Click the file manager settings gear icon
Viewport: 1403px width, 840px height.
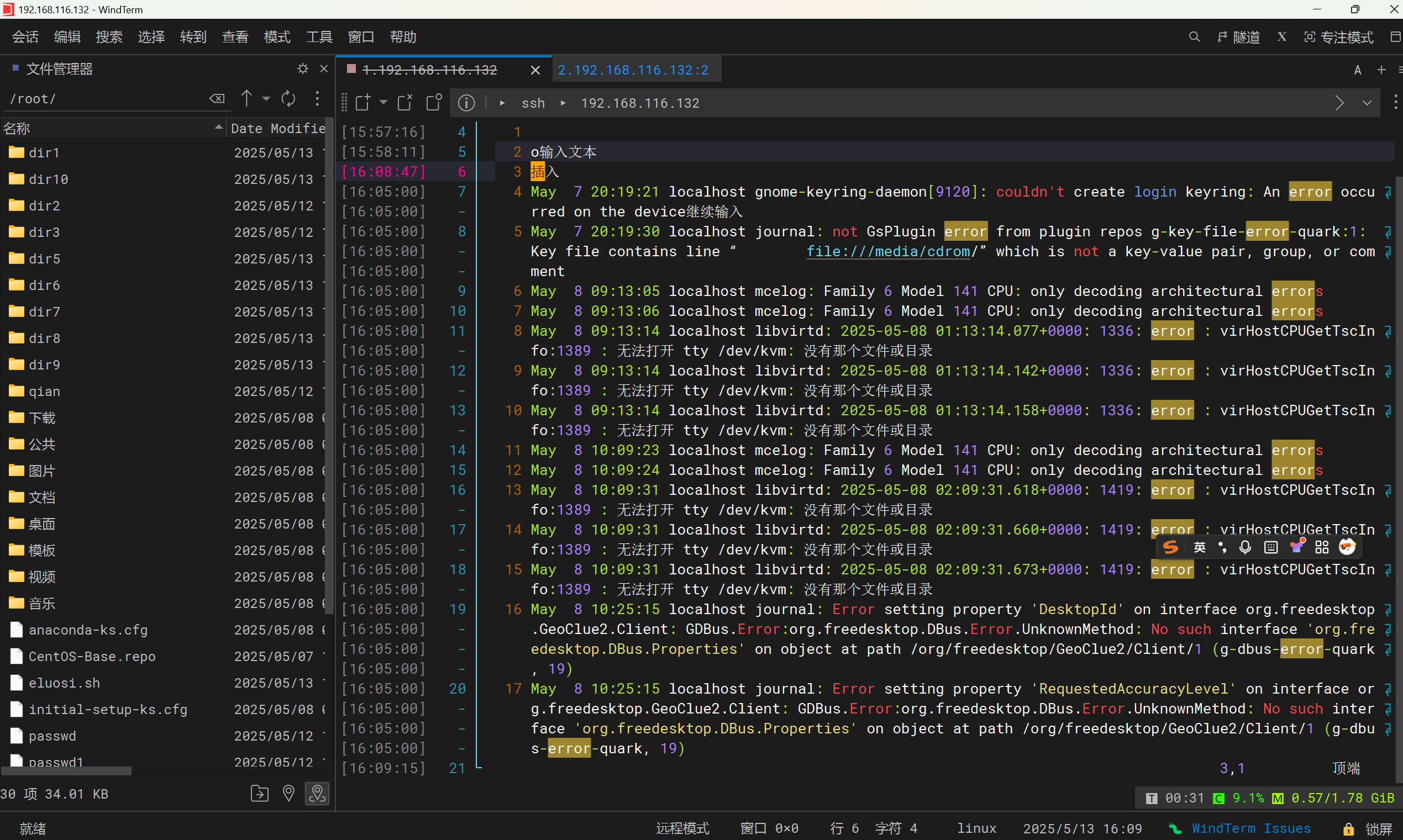pos(303,68)
